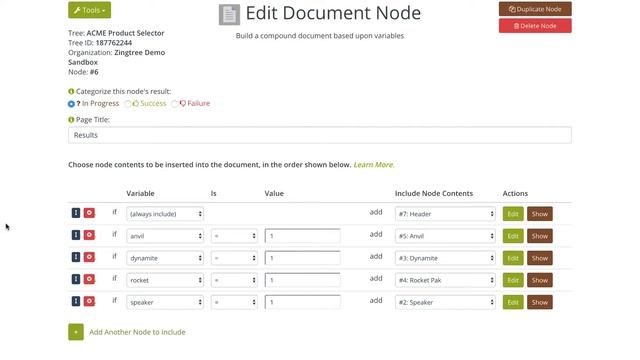Click the value field in the anvil row

click(302, 236)
